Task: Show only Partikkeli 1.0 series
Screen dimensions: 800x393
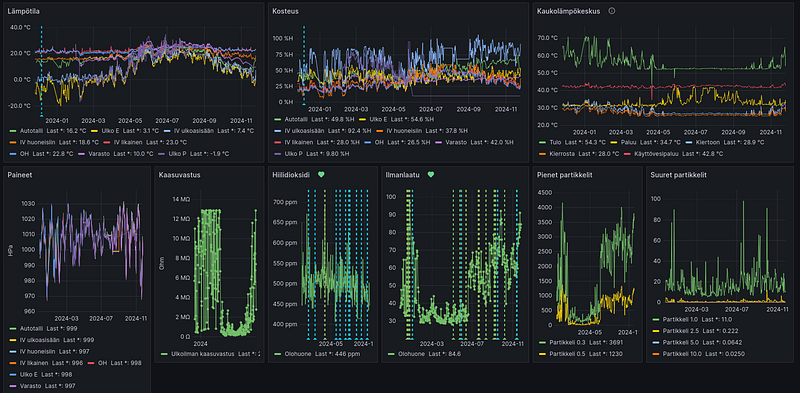Action: click(x=680, y=319)
